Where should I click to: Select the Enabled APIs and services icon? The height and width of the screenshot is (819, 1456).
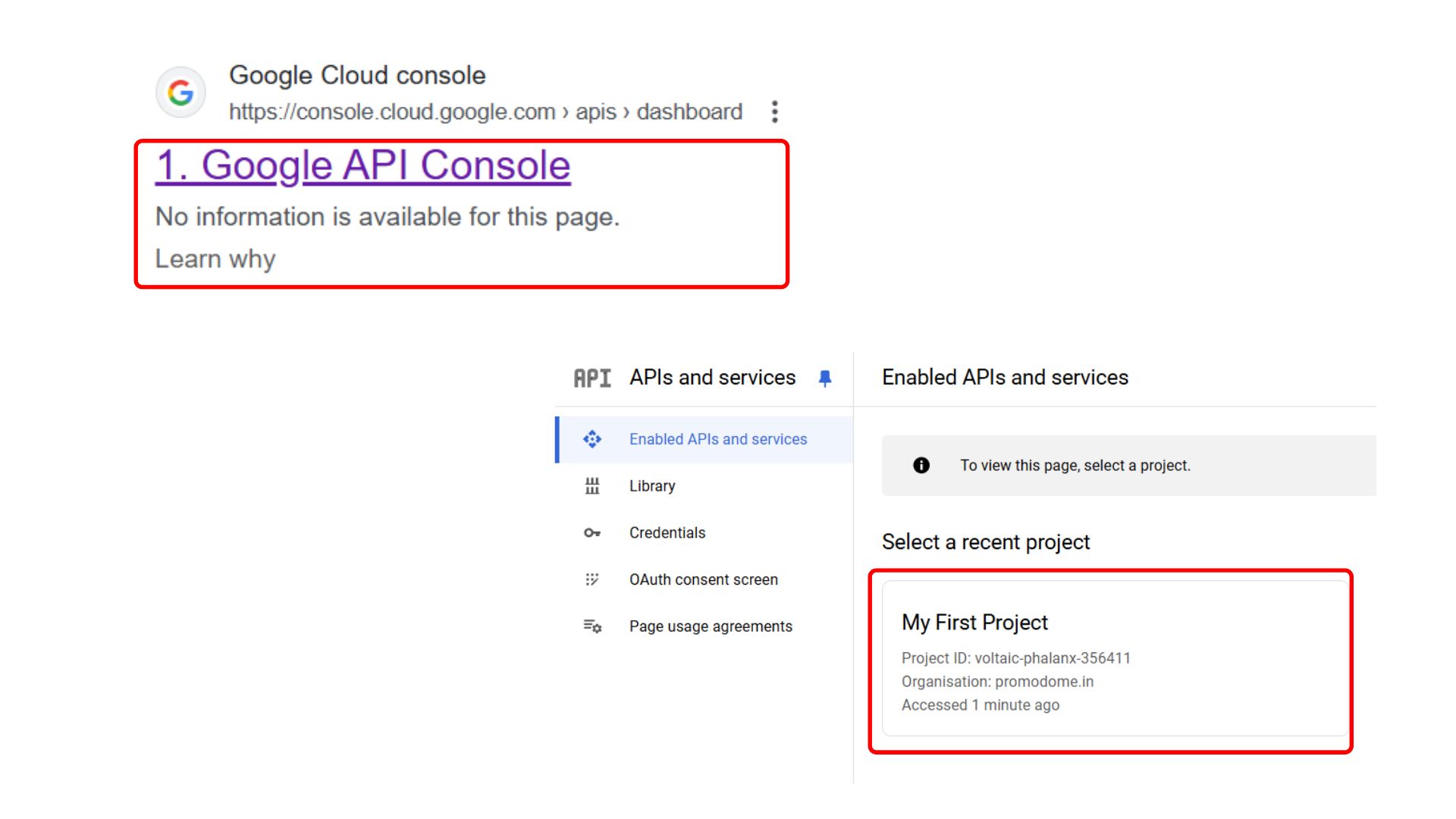click(x=592, y=438)
